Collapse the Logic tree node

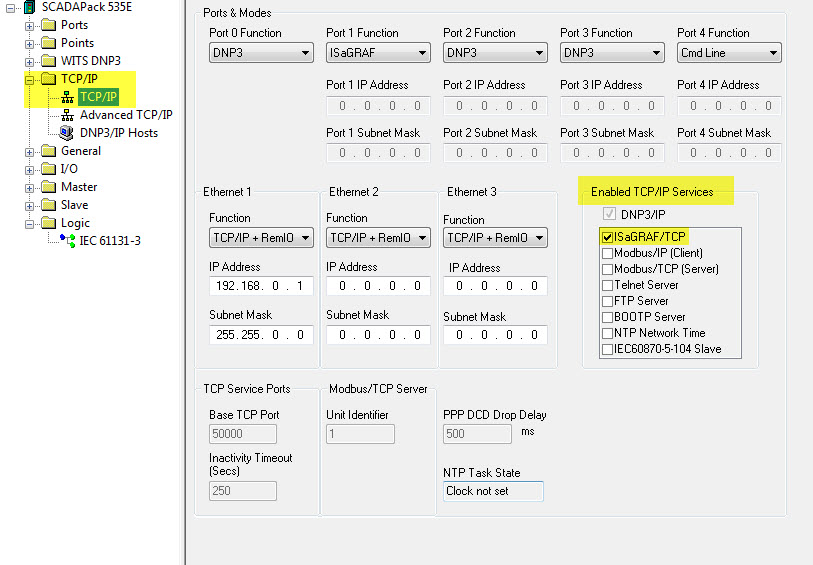click(x=30, y=224)
